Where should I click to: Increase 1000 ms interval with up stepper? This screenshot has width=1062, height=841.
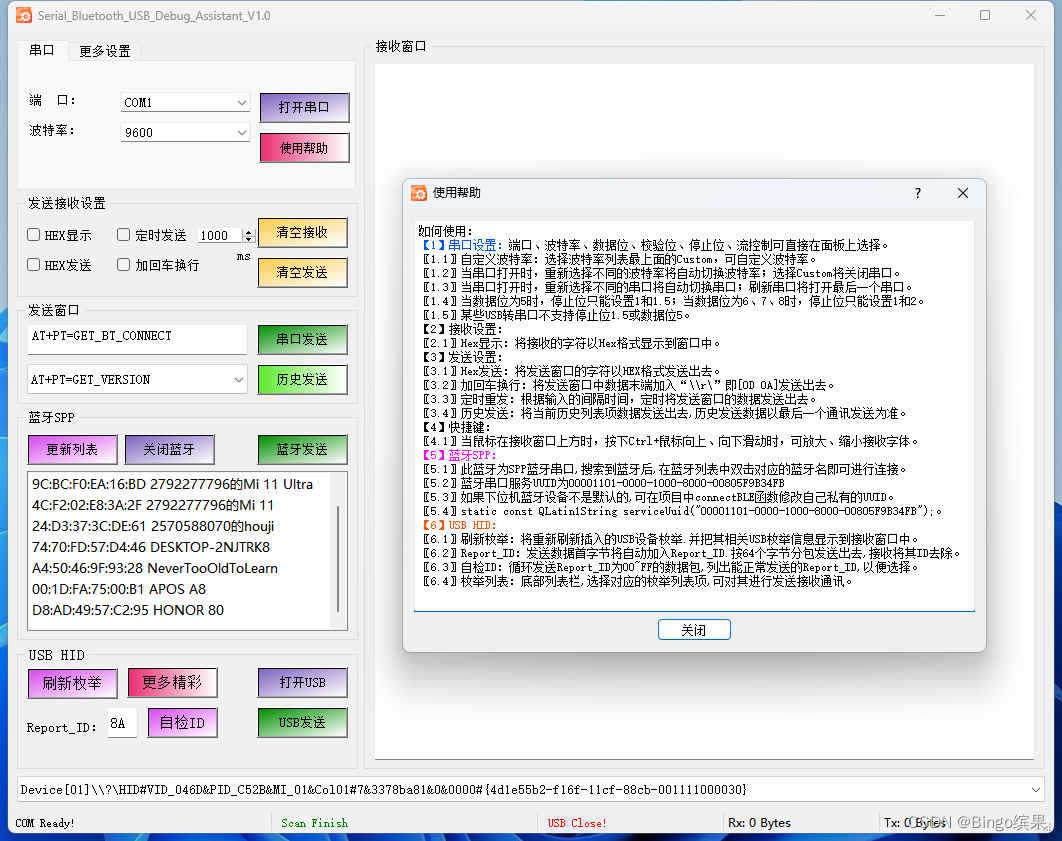click(247, 230)
